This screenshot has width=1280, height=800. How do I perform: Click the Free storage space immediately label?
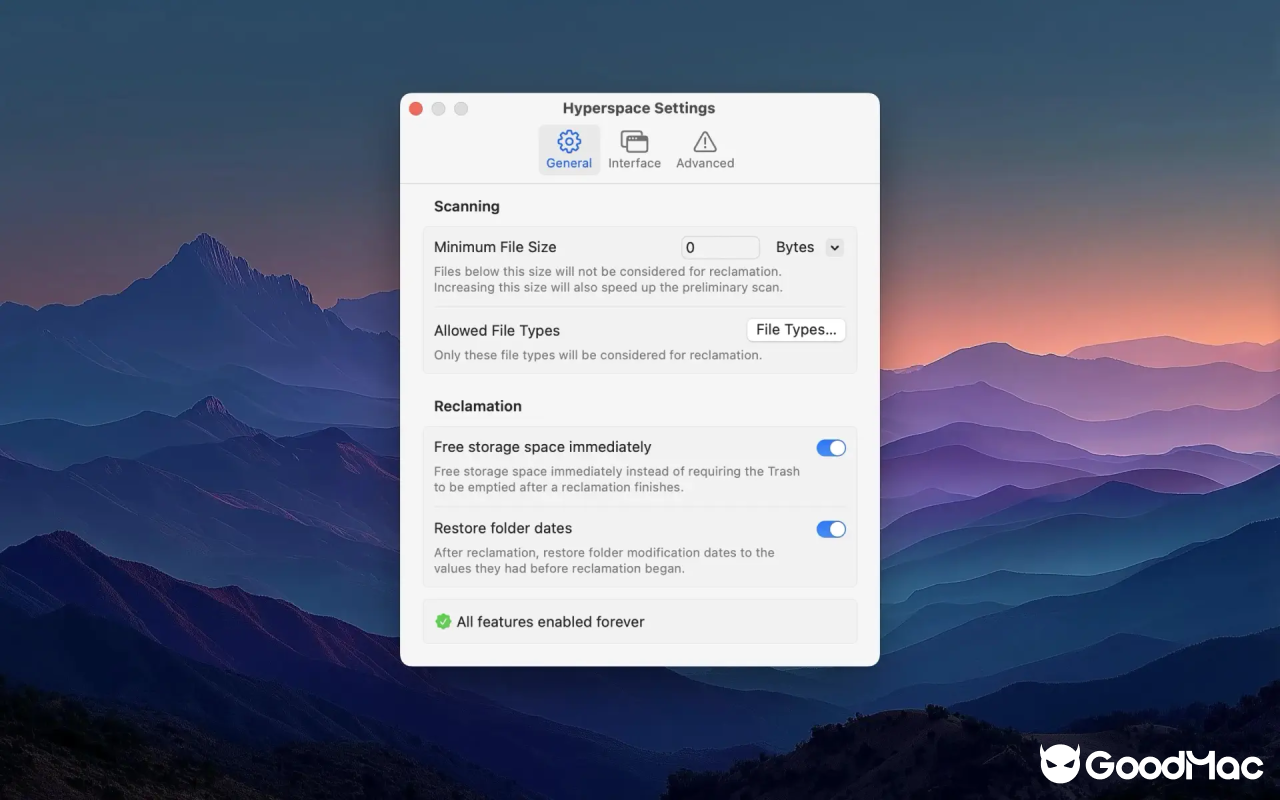543,447
